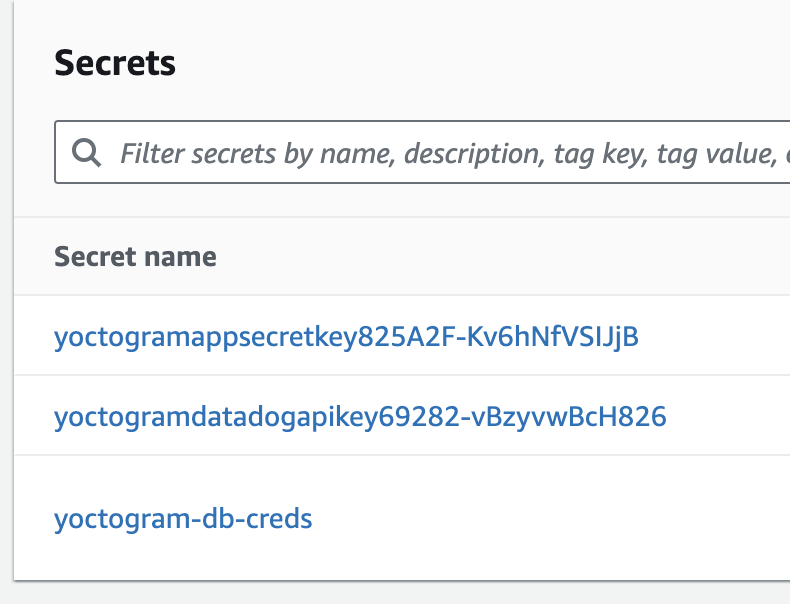Click the Secret name header row blank area
The width and height of the screenshot is (790, 604).
coord(500,257)
